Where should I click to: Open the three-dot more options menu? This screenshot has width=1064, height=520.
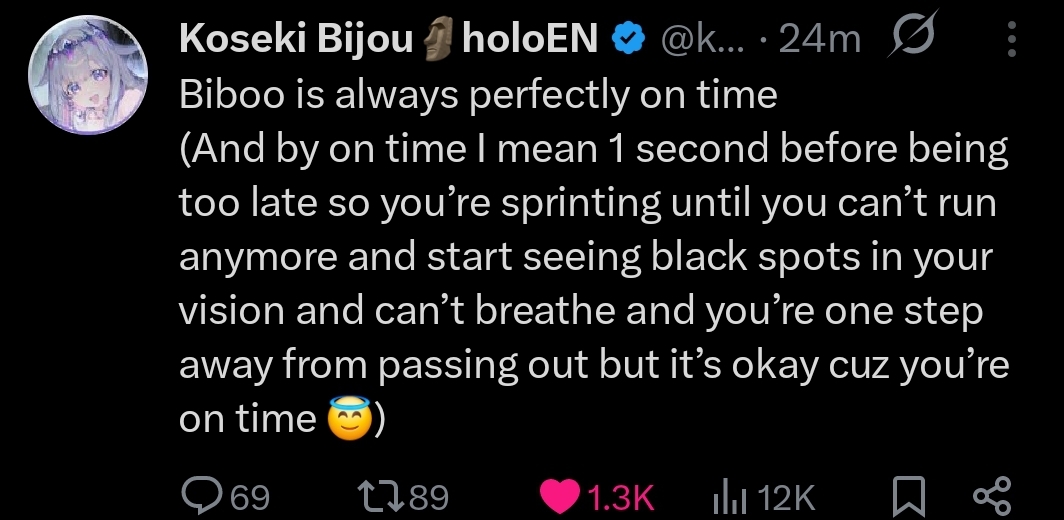1011,40
